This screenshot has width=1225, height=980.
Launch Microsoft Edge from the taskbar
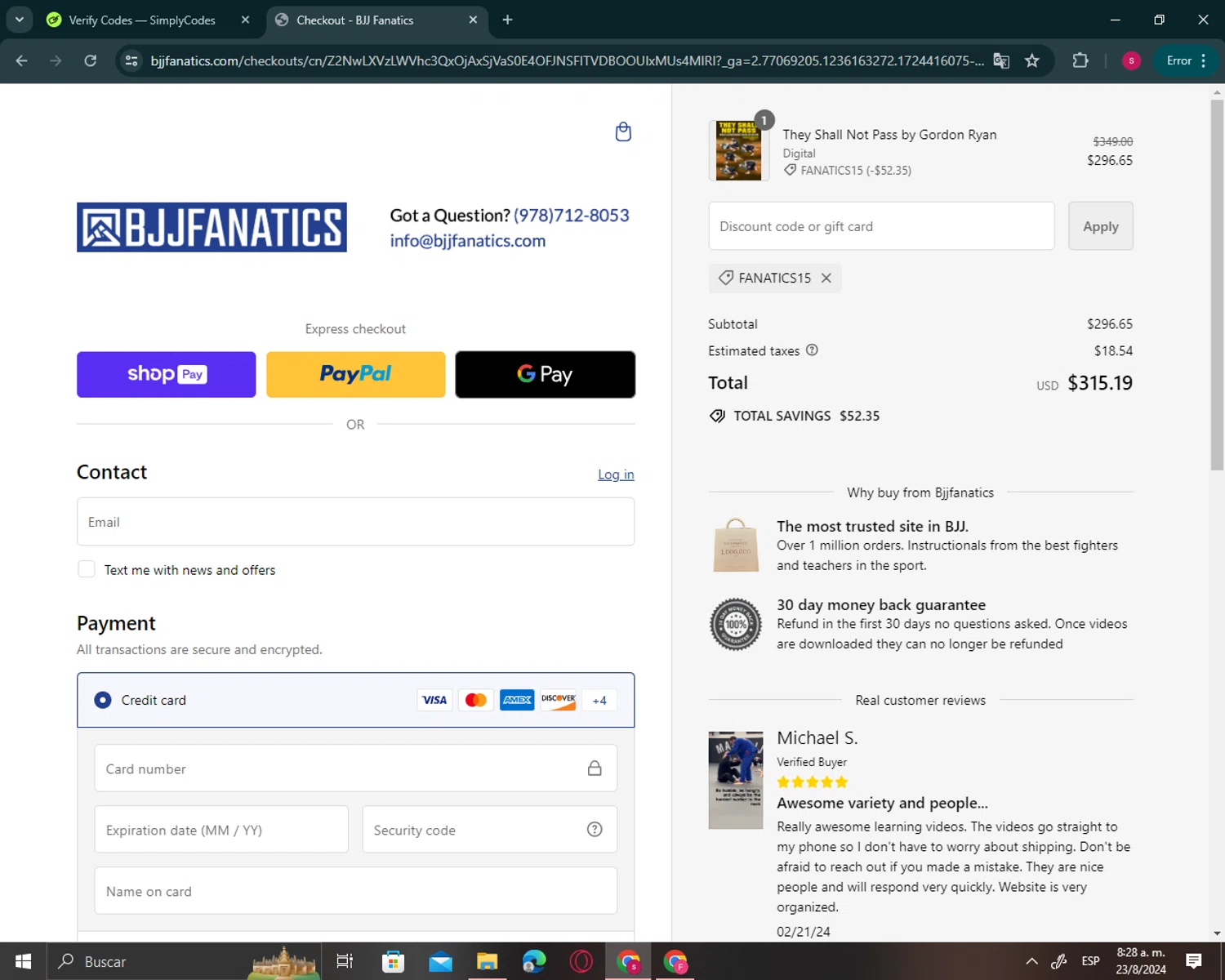click(534, 961)
